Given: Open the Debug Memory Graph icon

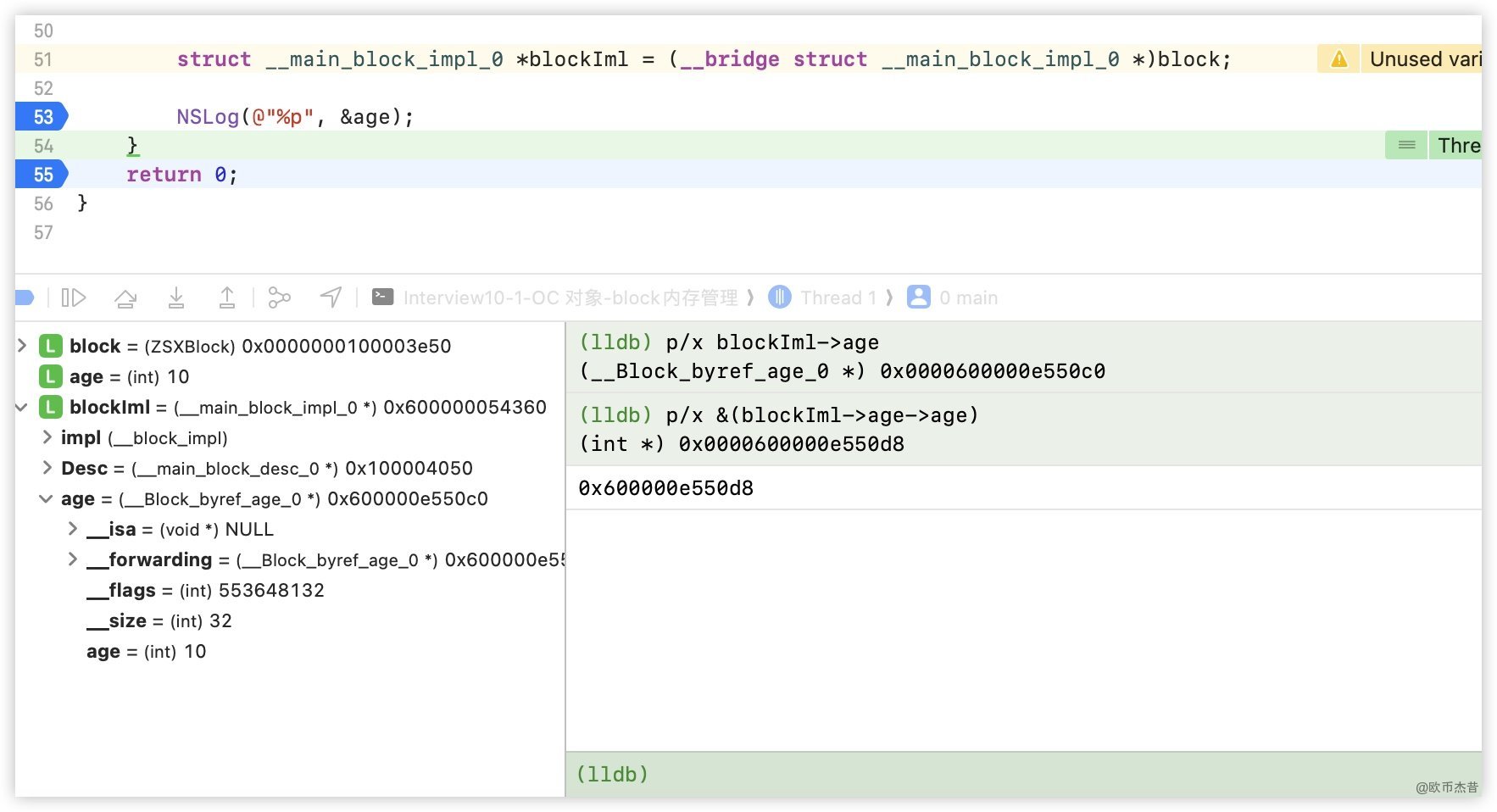Looking at the screenshot, I should 279,298.
